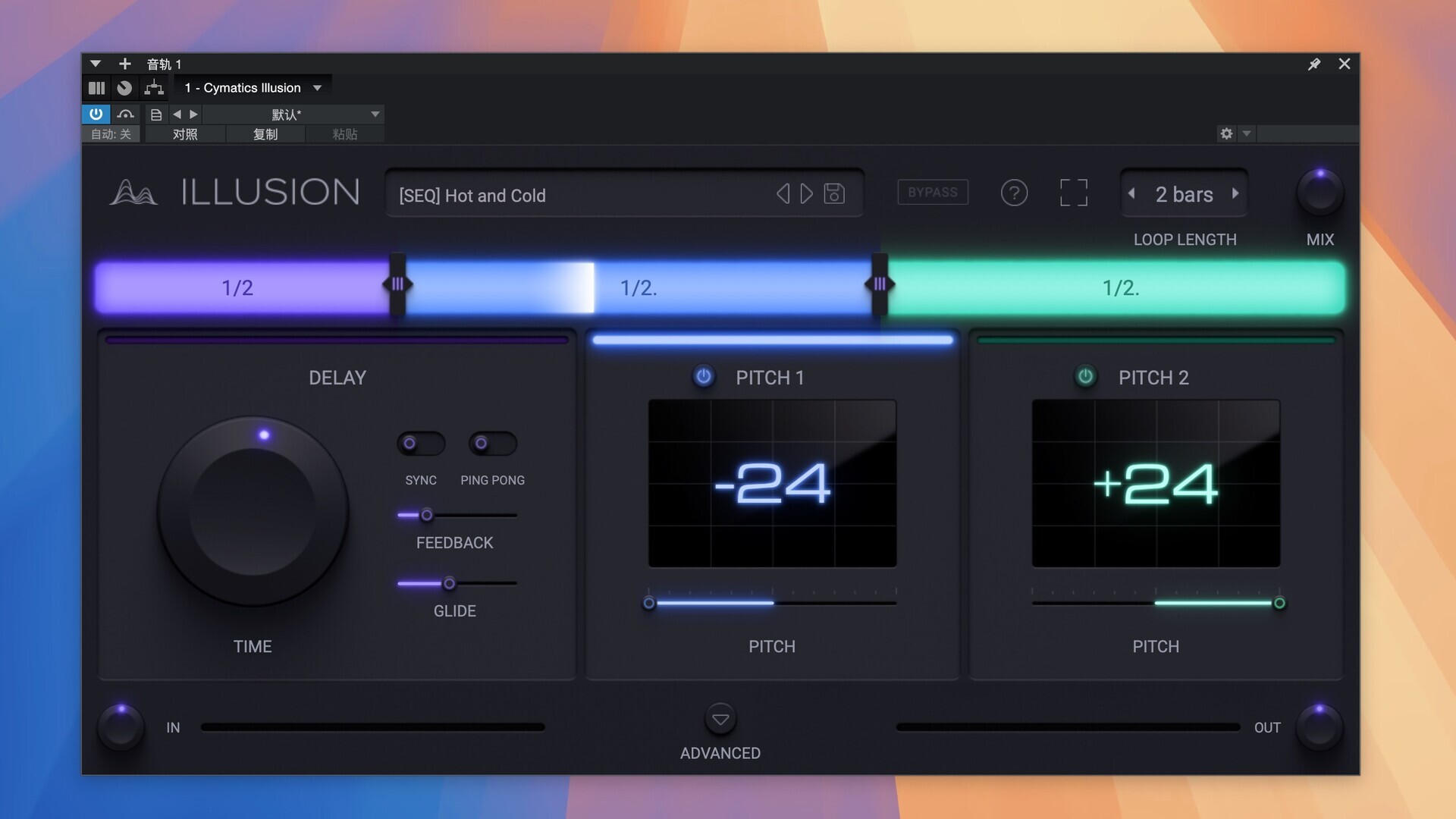Toggle the 自动: 关 automation state
This screenshot has height=819, width=1456.
click(x=111, y=134)
